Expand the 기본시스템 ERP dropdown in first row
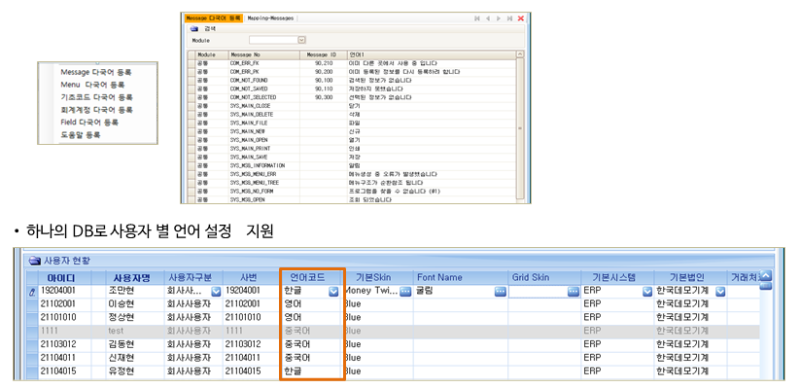 (647, 292)
